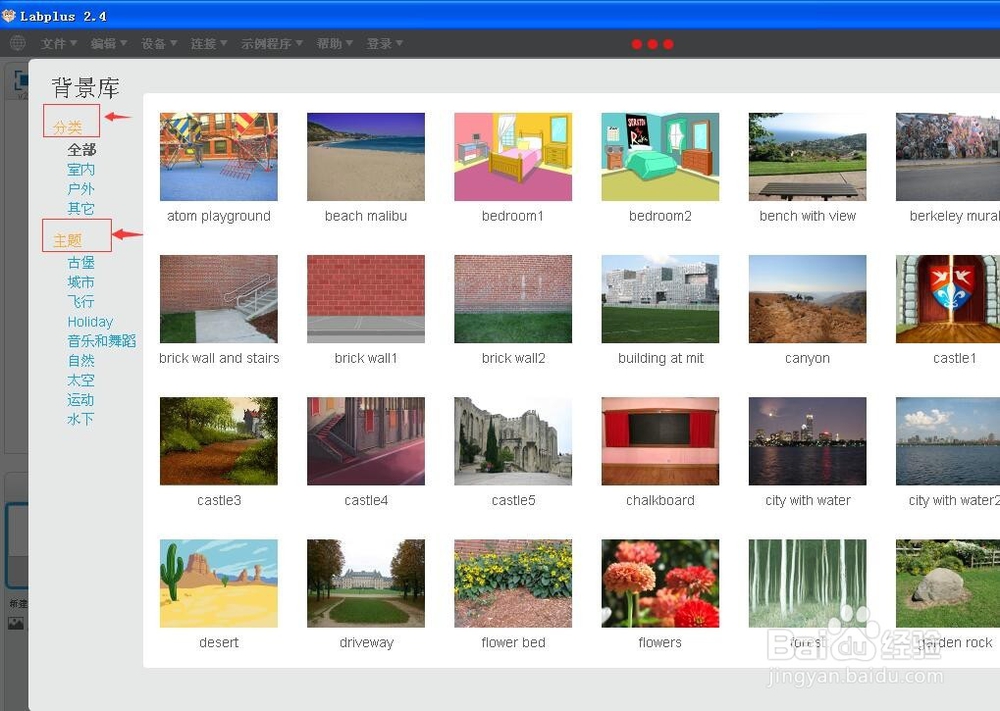Select the 音乐和舞蹈 theme

[x=102, y=341]
